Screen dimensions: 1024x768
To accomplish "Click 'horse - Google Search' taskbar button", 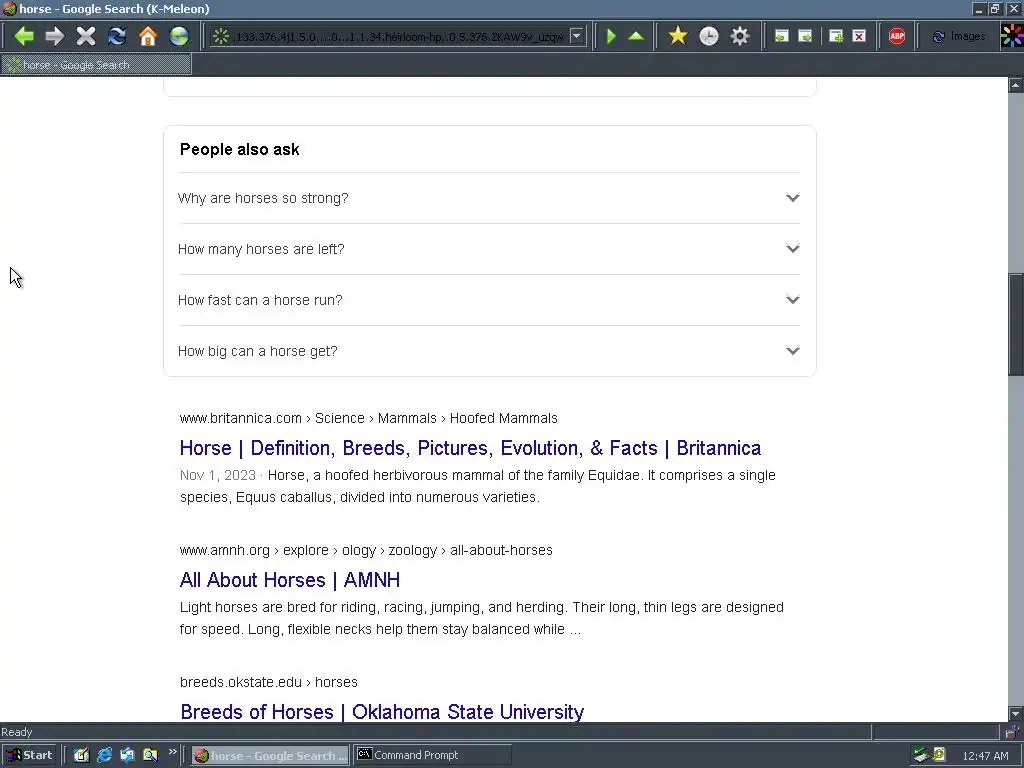I will tap(271, 756).
